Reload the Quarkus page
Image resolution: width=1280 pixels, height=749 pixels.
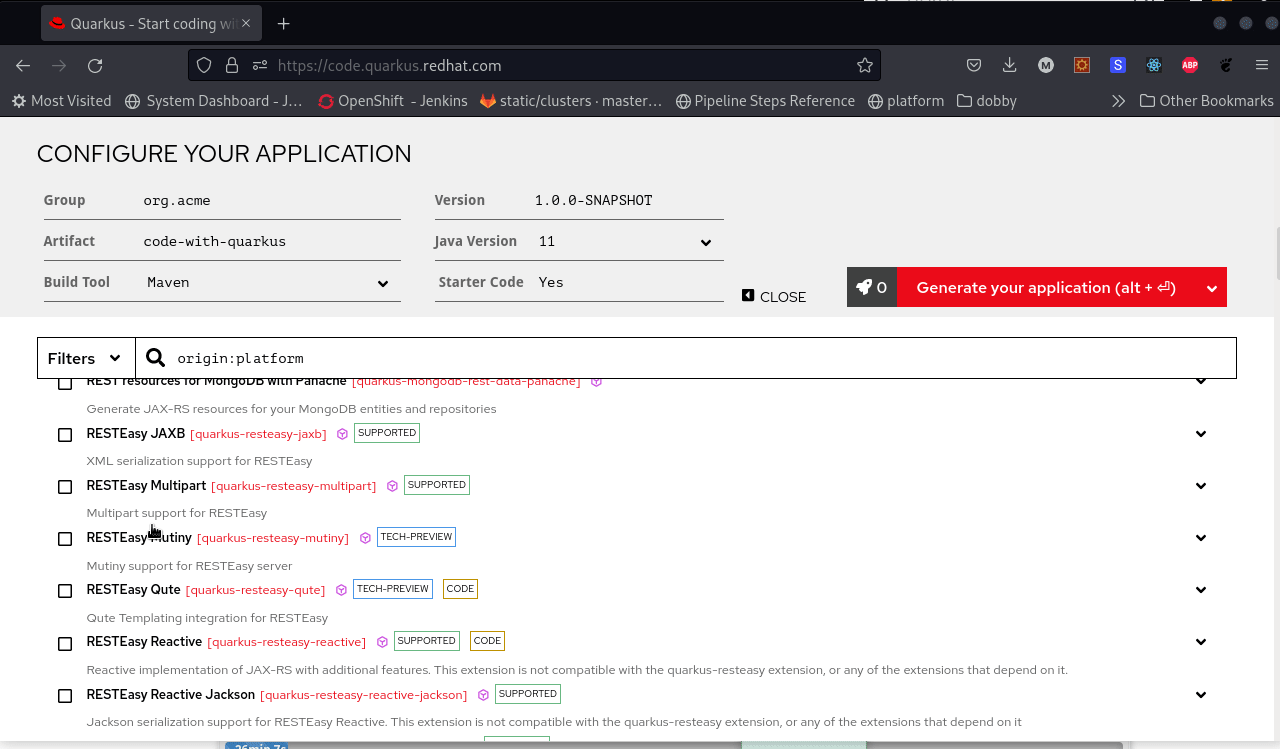pyautogui.click(x=95, y=66)
